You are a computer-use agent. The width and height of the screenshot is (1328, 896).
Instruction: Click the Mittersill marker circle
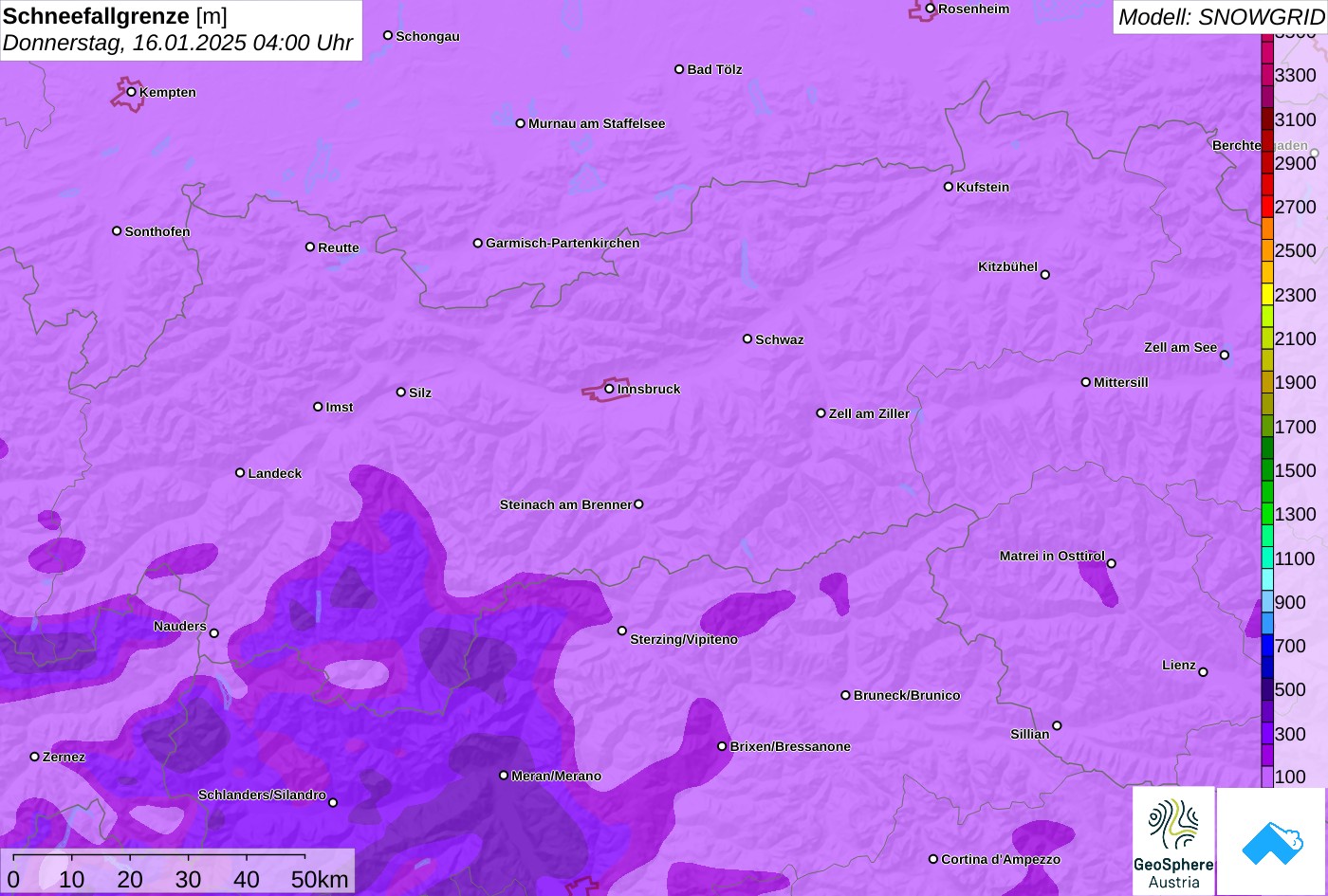(x=1086, y=382)
